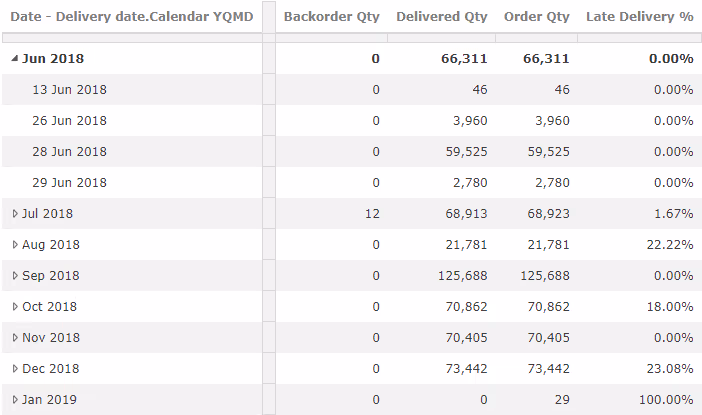The width and height of the screenshot is (702, 415).
Task: Collapse the Jun 2018 row
Action: click(x=14, y=59)
